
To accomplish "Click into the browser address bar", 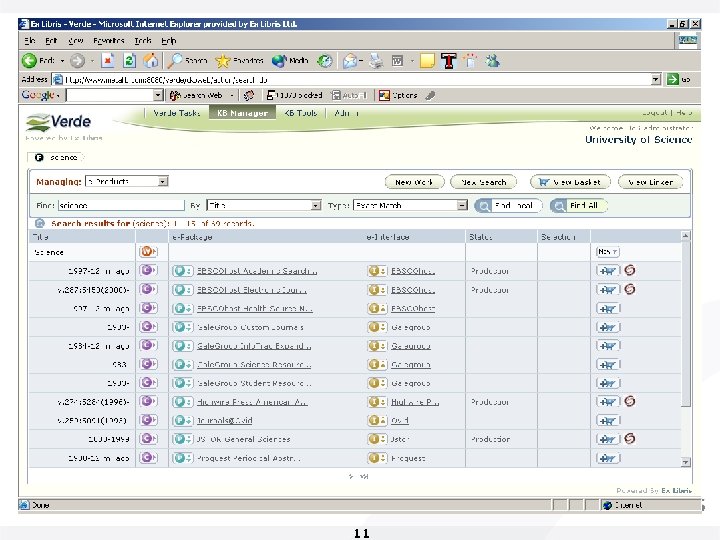I will 354,79.
